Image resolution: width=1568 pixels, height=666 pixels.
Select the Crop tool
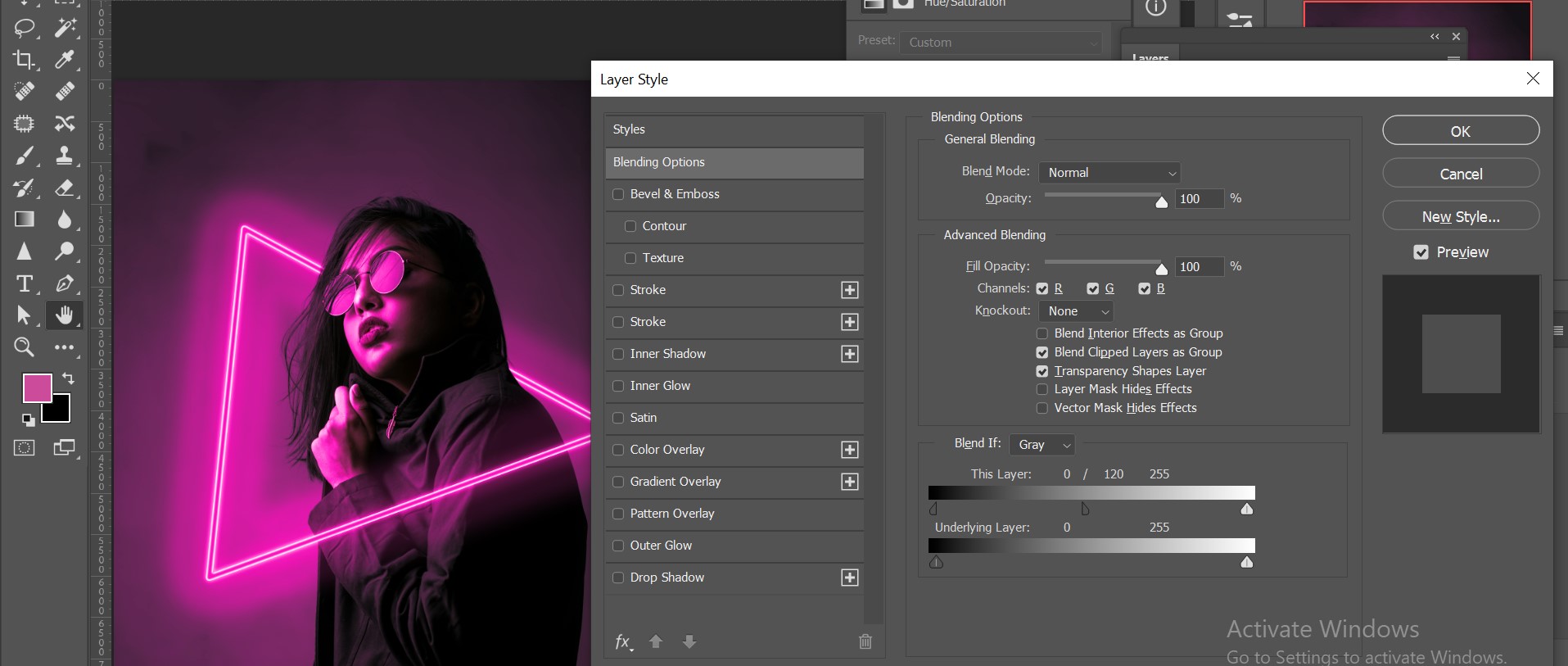tap(24, 60)
